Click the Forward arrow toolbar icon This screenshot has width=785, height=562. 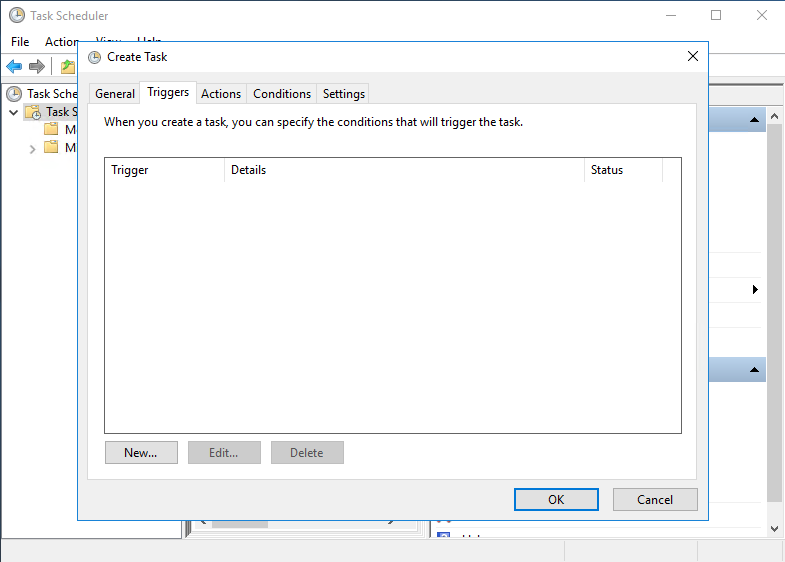coord(37,66)
